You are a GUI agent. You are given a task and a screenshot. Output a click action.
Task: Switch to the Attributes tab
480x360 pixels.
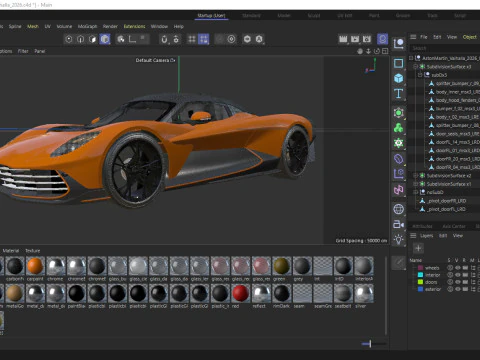422,226
